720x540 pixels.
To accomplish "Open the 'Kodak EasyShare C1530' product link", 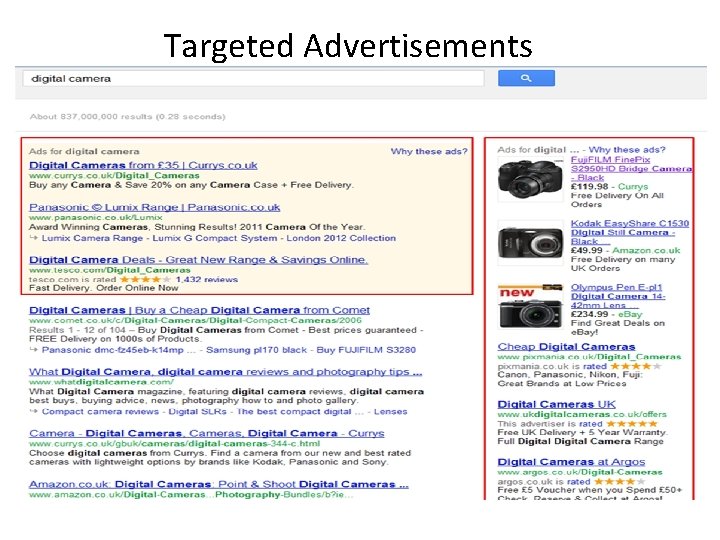I will coord(630,232).
